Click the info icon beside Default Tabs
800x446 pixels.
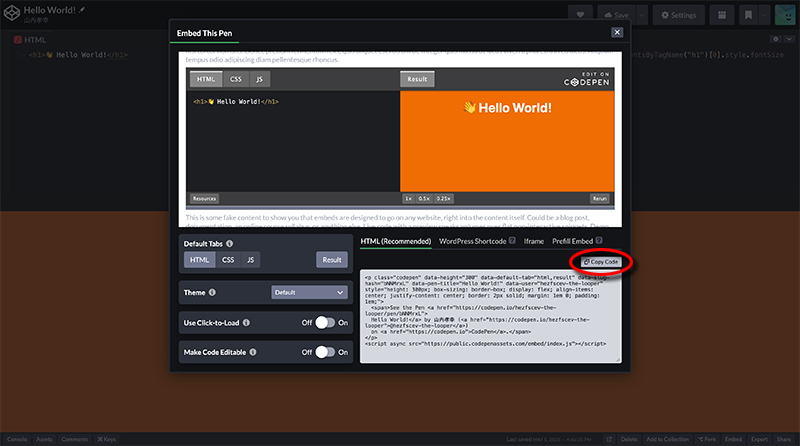(231, 242)
